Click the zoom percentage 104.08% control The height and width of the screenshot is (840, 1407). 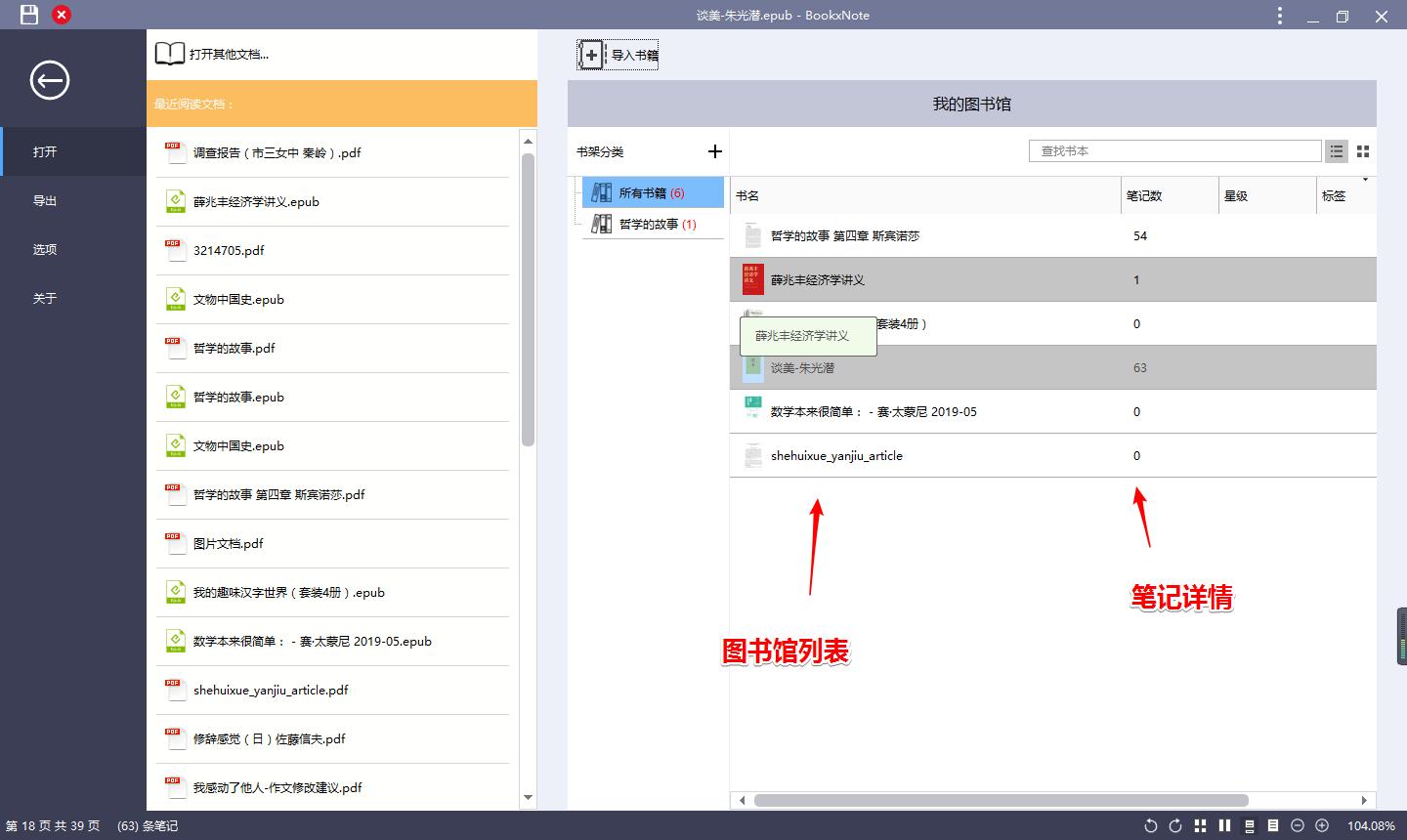[x=1373, y=825]
